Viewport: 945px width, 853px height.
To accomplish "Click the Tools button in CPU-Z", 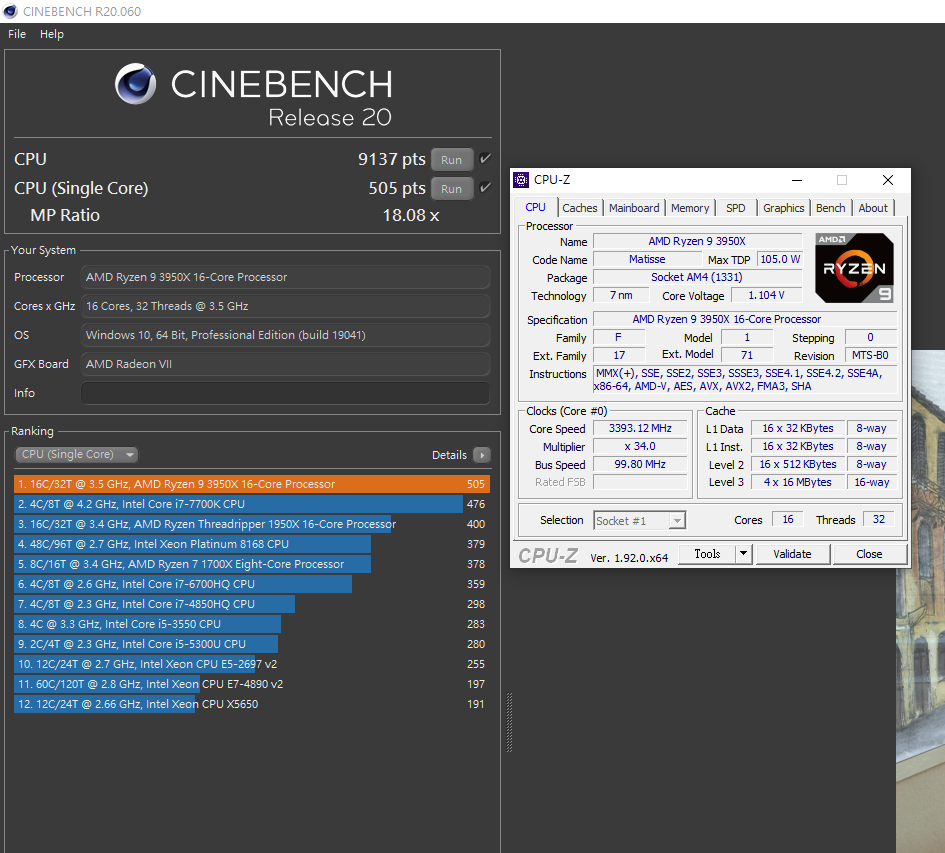I will 707,553.
